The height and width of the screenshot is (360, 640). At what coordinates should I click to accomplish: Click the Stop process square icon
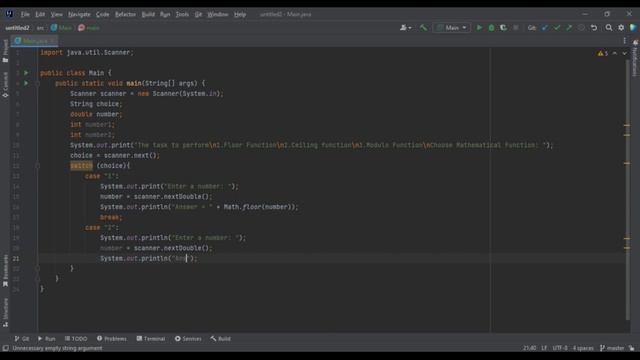tap(516, 28)
